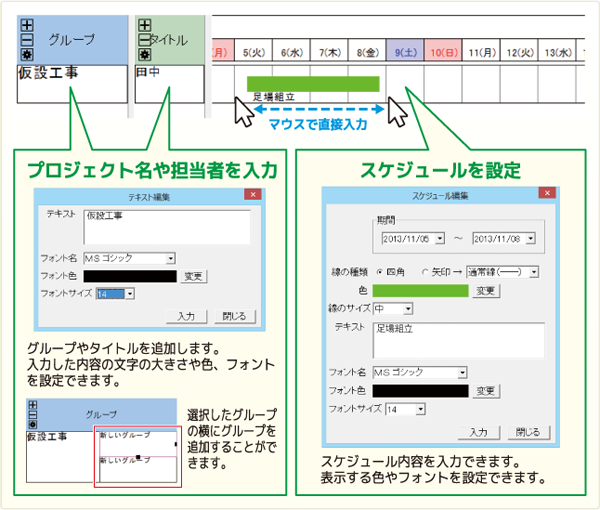Select the 7(木) date column header
Screen dimensions: 600x510
[x=329, y=52]
